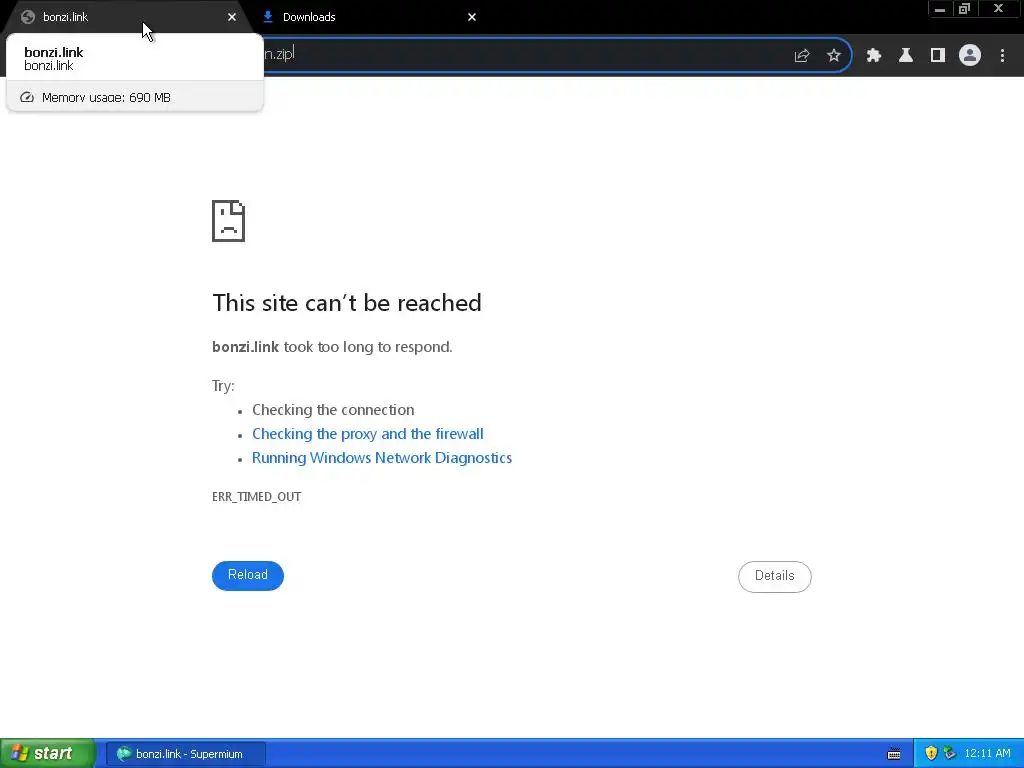Click the bonzi.link tab globe favicon
1024x768 pixels.
[x=28, y=17]
